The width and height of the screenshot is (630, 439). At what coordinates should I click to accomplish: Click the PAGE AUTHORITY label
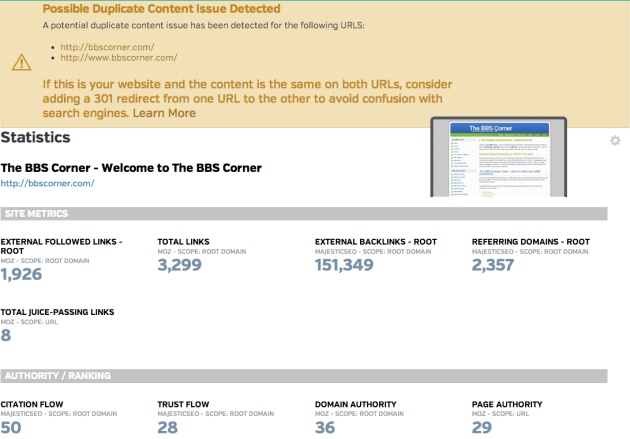[x=507, y=404]
